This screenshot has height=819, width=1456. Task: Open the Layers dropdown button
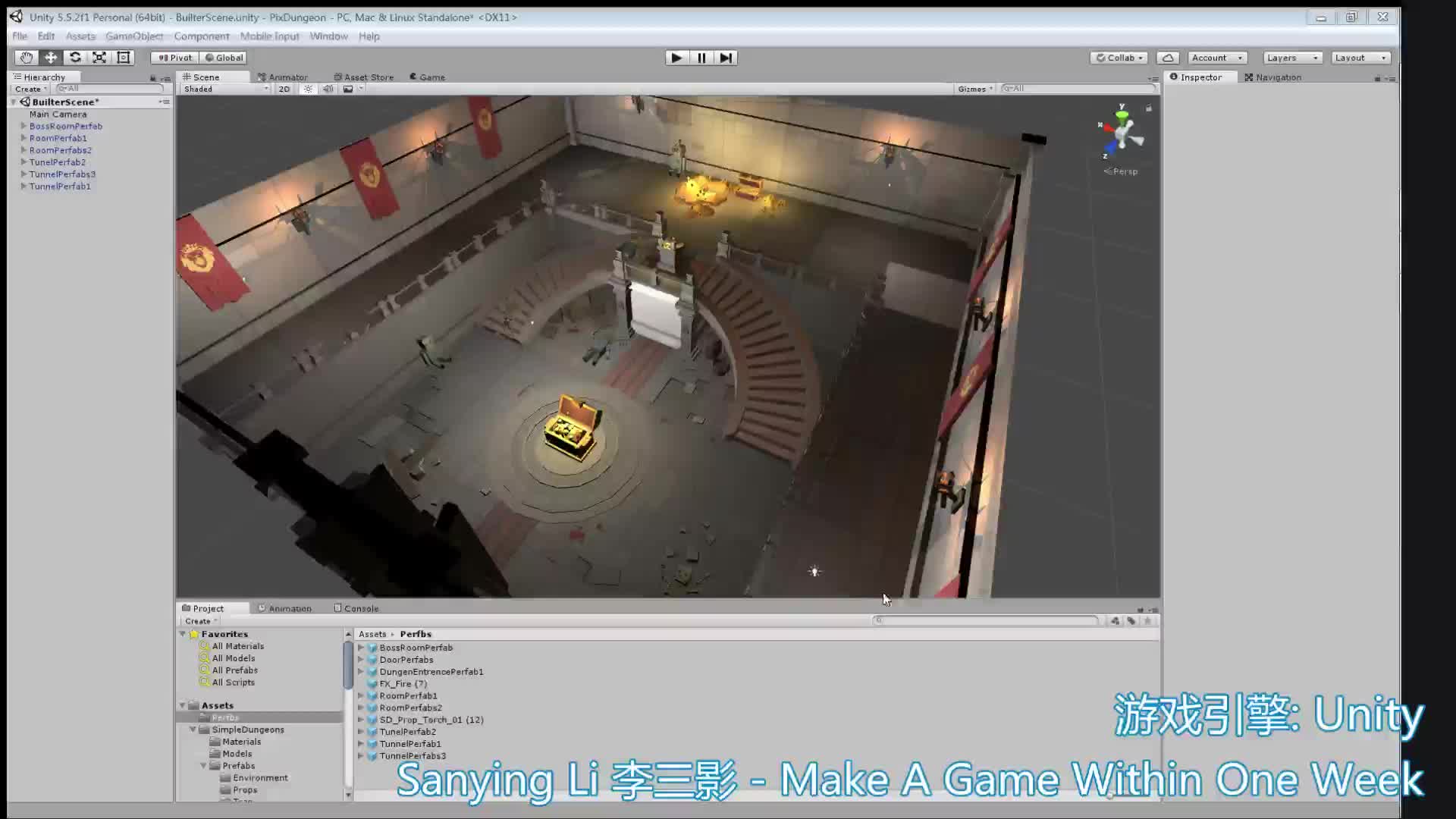1291,57
